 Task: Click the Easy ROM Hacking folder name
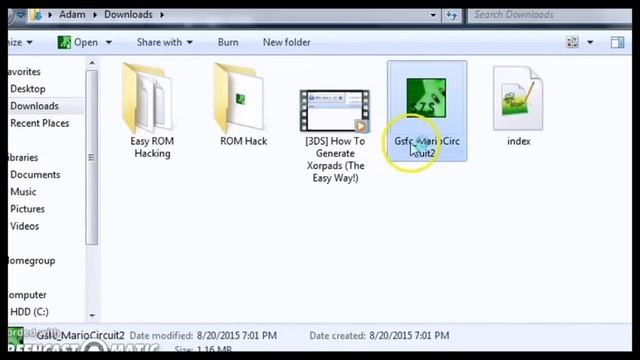pyautogui.click(x=152, y=147)
